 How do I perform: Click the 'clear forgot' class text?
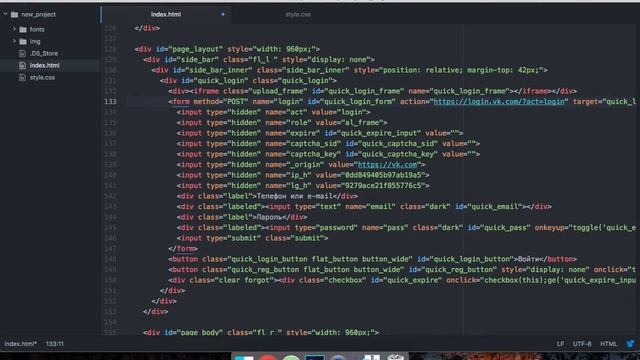(x=244, y=280)
